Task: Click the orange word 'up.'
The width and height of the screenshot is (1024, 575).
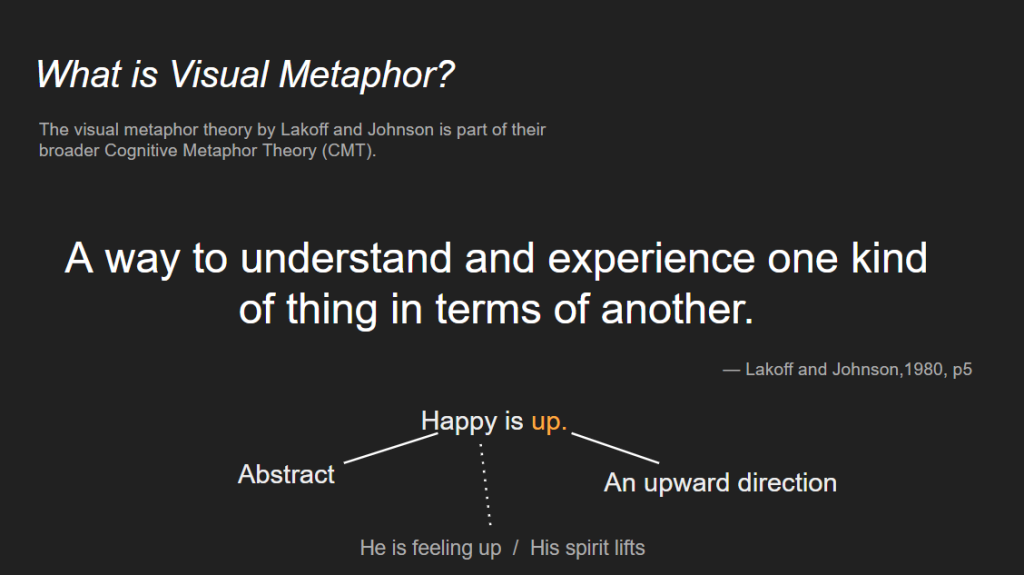Action: 549,423
